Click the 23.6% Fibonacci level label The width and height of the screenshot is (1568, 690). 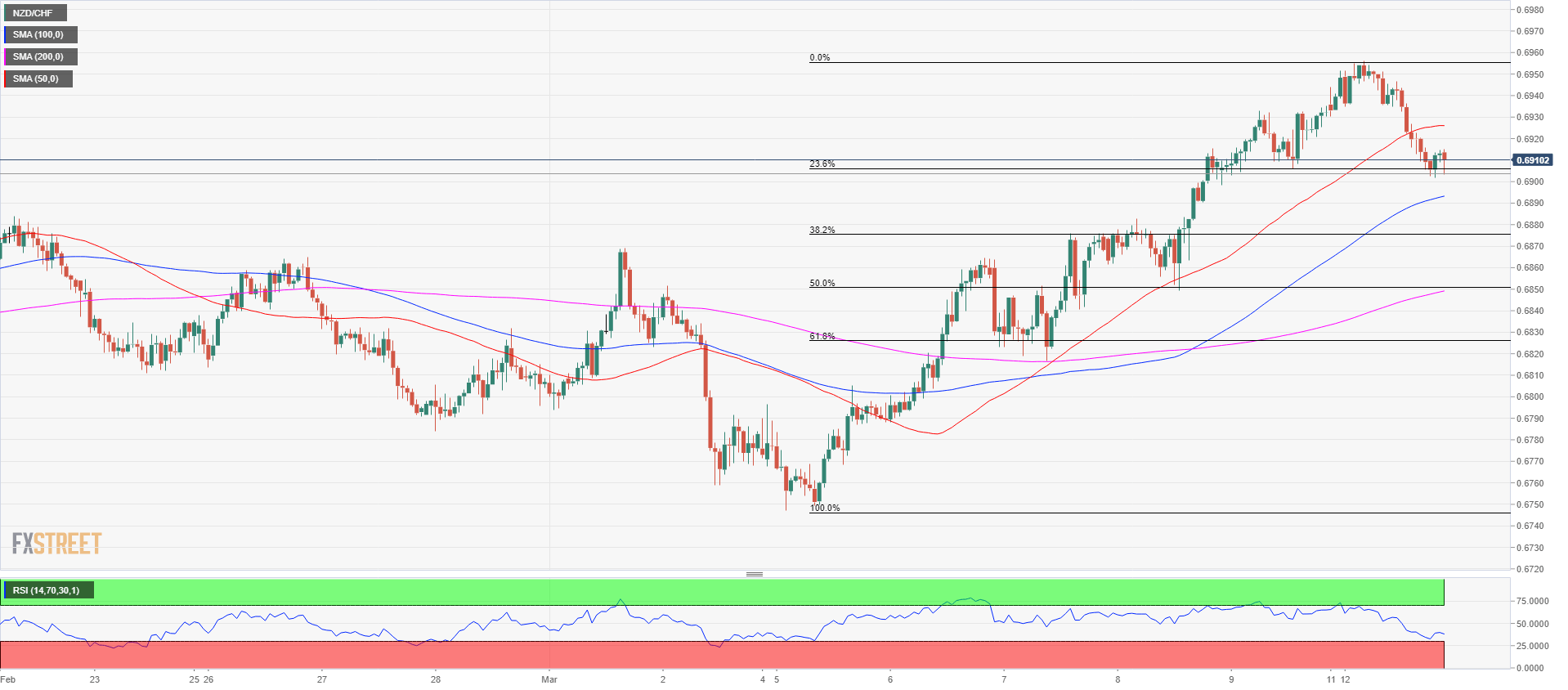click(x=822, y=164)
